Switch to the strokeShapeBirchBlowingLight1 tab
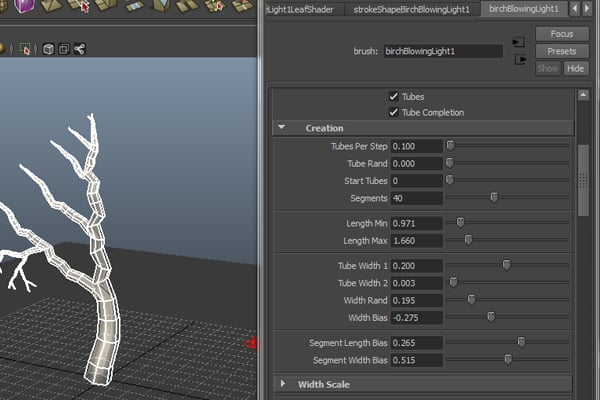This screenshot has width=600, height=400. pos(409,9)
